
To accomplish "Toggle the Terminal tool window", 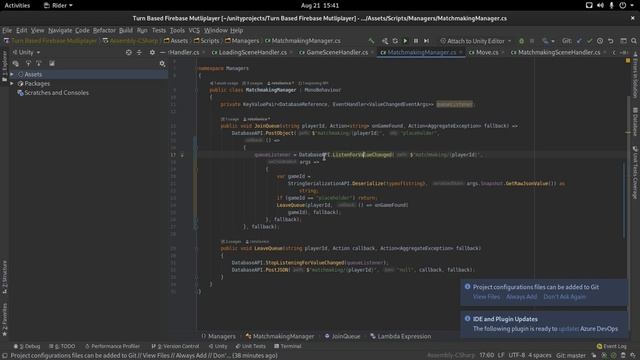I will coord(288,346).
